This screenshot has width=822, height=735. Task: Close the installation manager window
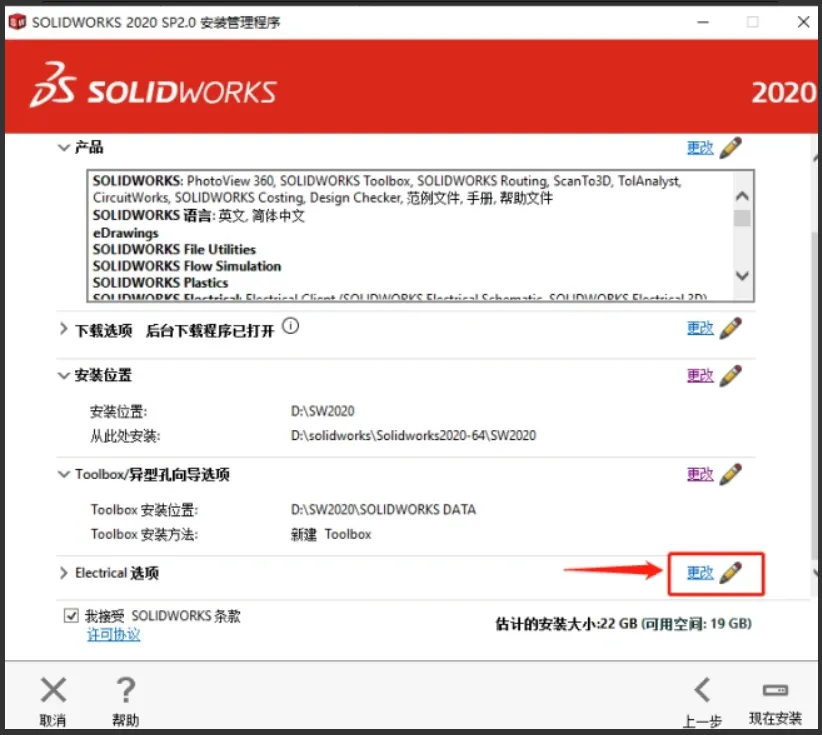click(x=804, y=22)
